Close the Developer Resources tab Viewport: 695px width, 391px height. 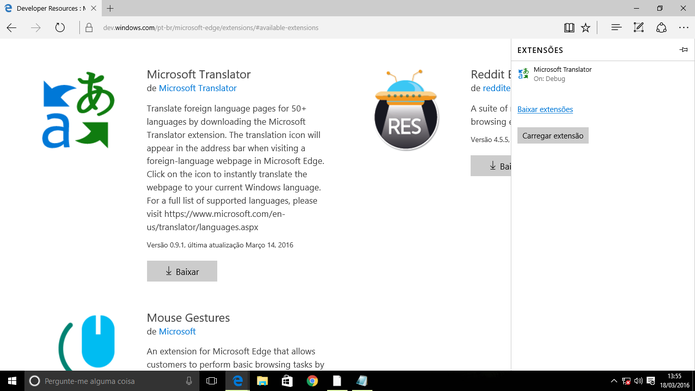[94, 8]
